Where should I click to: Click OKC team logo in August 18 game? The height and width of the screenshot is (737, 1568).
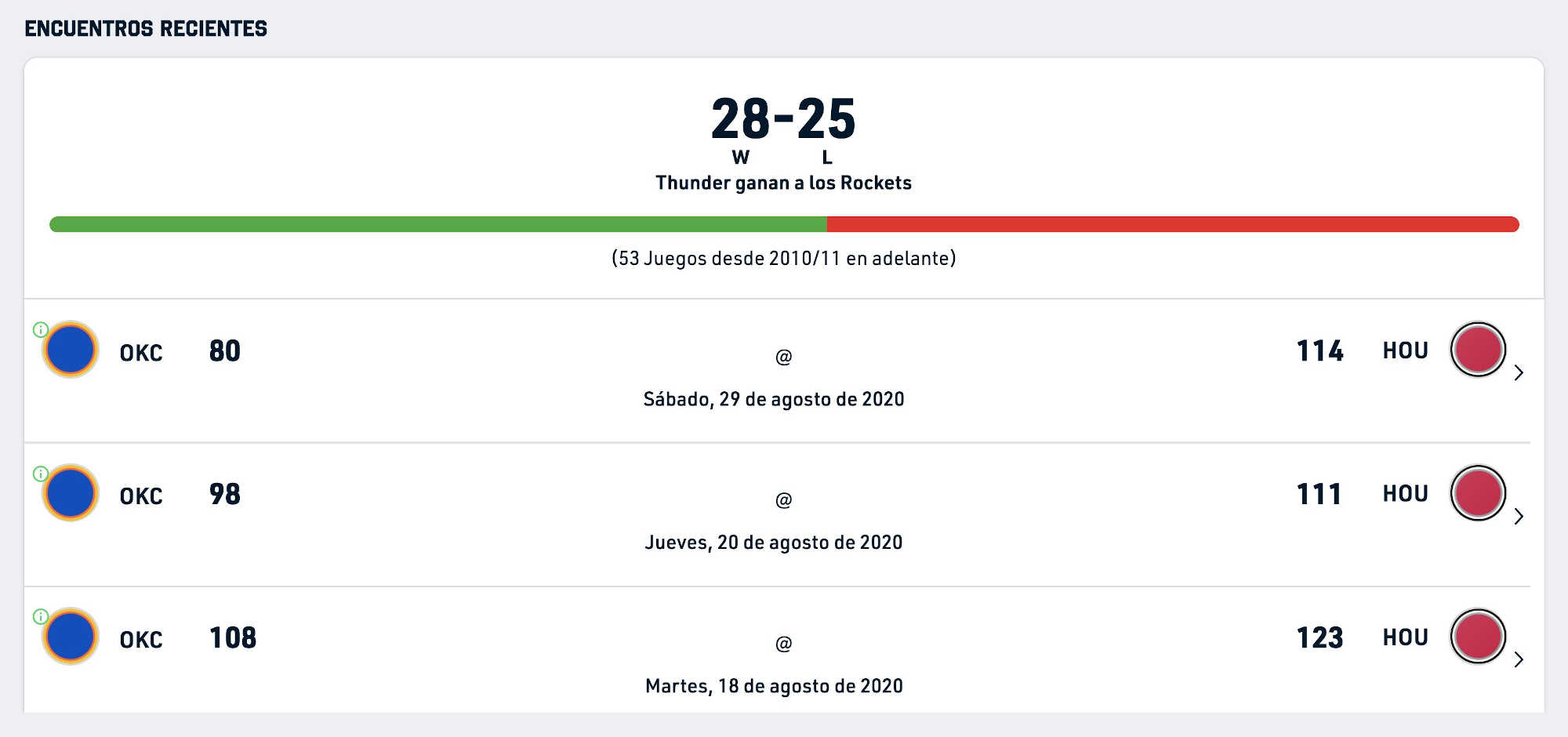pos(71,637)
